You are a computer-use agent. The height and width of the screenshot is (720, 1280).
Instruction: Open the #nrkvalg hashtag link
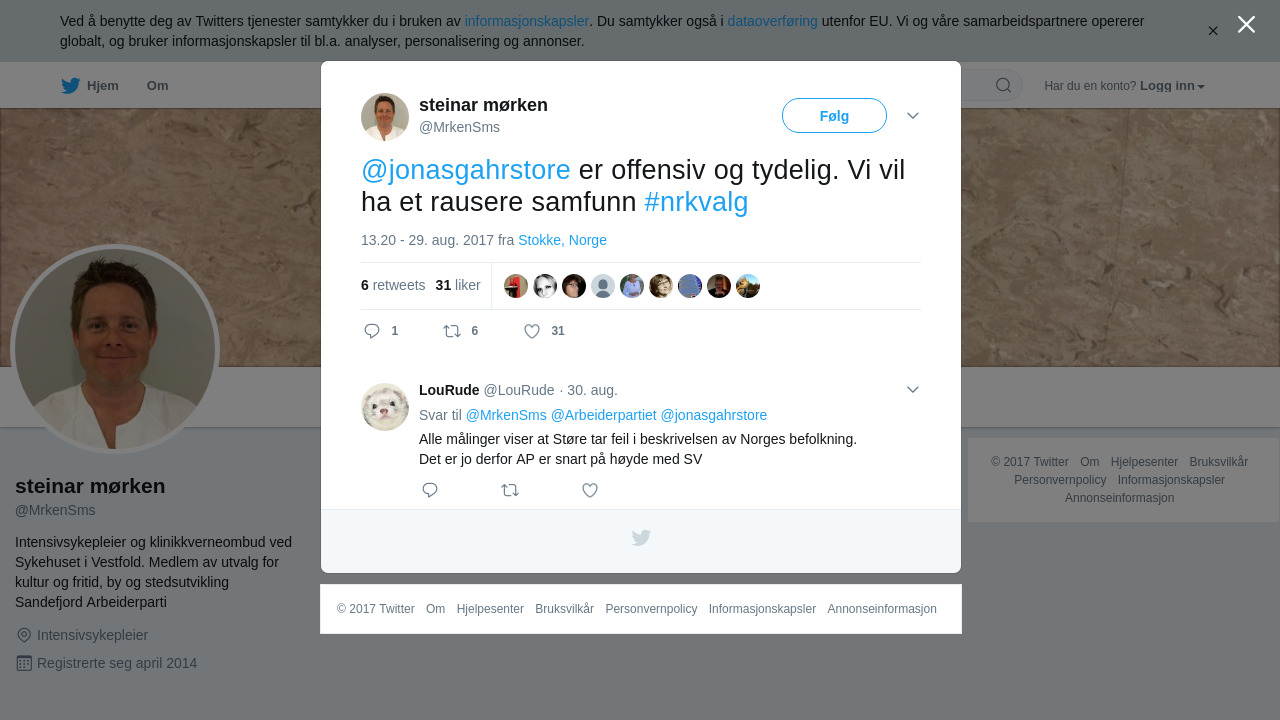[x=696, y=202]
